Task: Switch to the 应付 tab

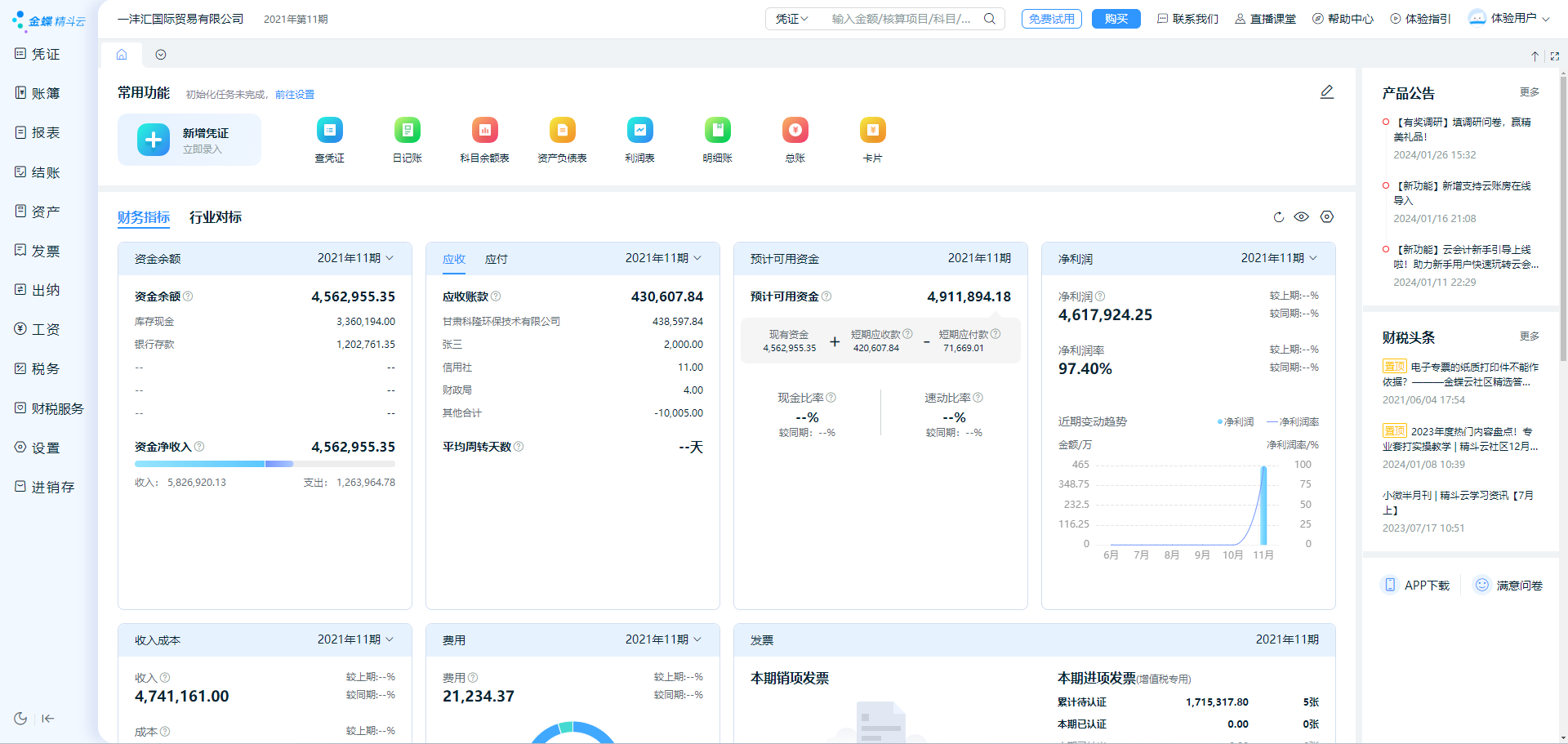Action: pos(497,259)
